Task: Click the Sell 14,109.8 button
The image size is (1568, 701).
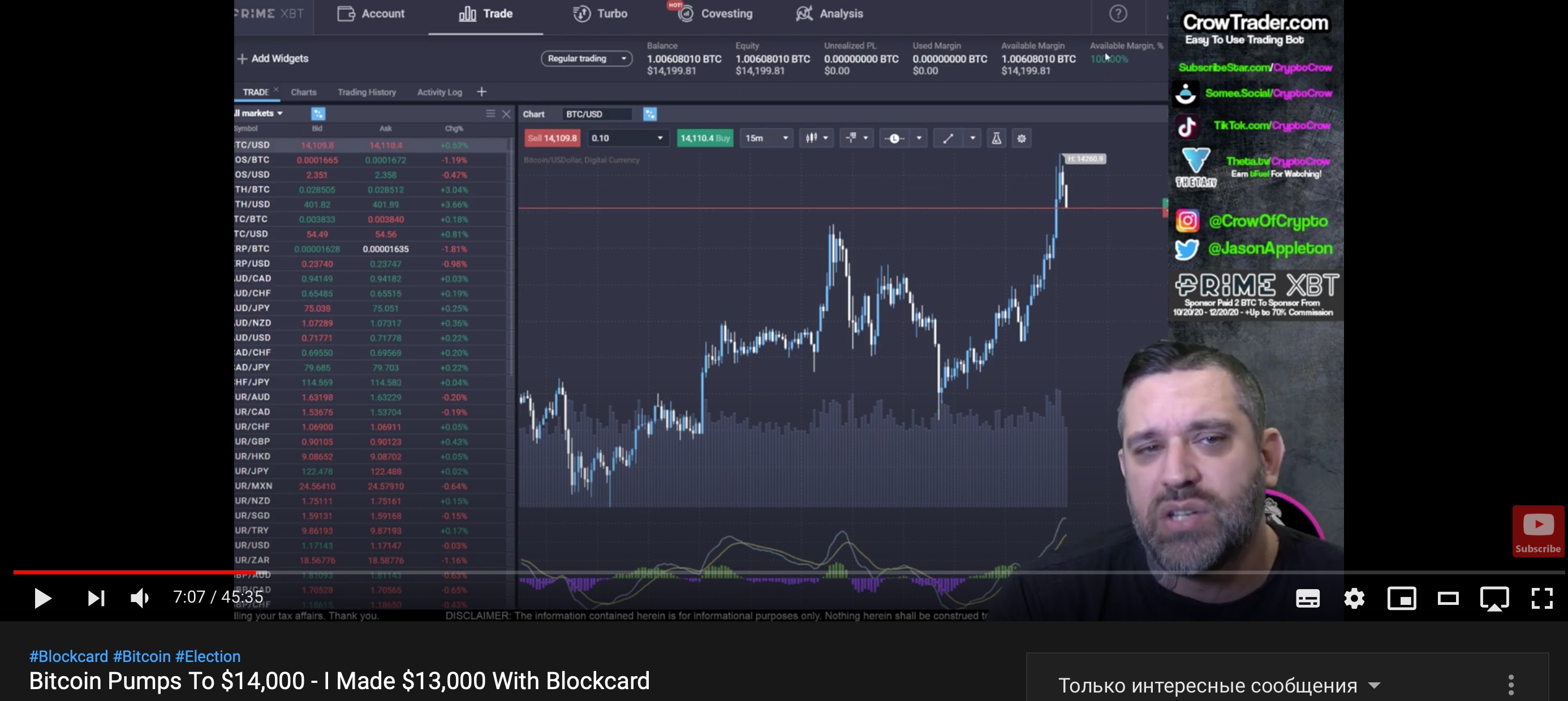Action: coord(552,138)
